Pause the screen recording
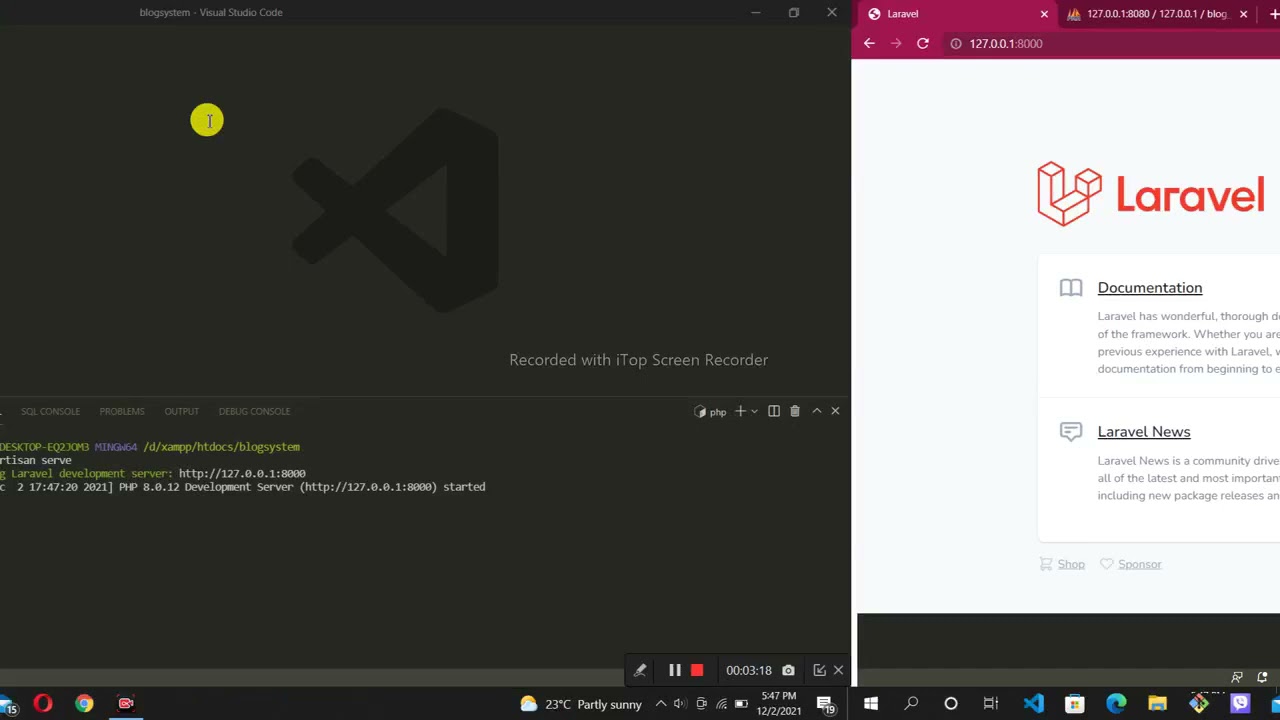The height and width of the screenshot is (720, 1280). tap(674, 670)
